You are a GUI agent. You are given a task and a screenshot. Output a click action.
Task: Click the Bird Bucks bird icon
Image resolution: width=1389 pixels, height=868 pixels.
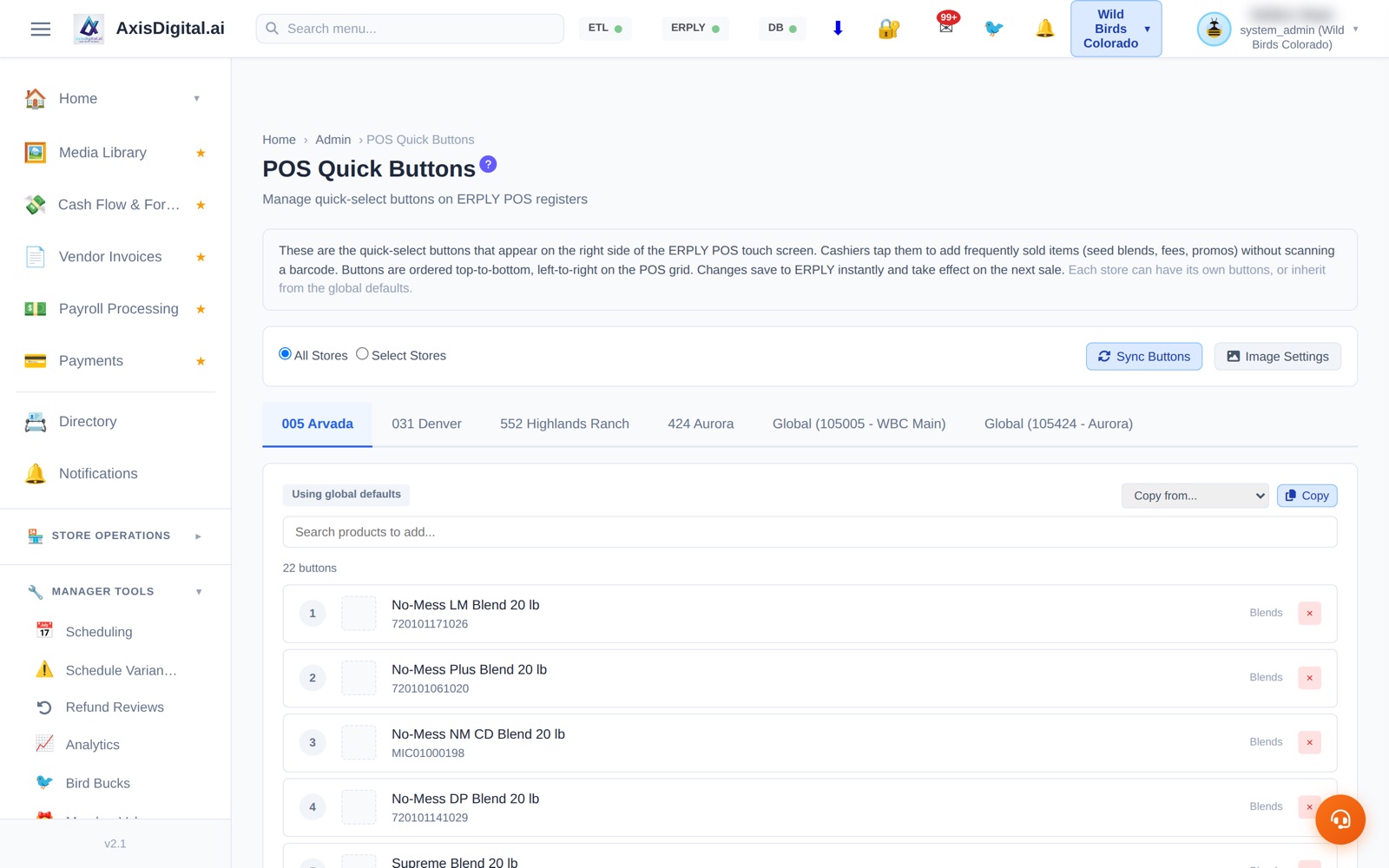(44, 782)
